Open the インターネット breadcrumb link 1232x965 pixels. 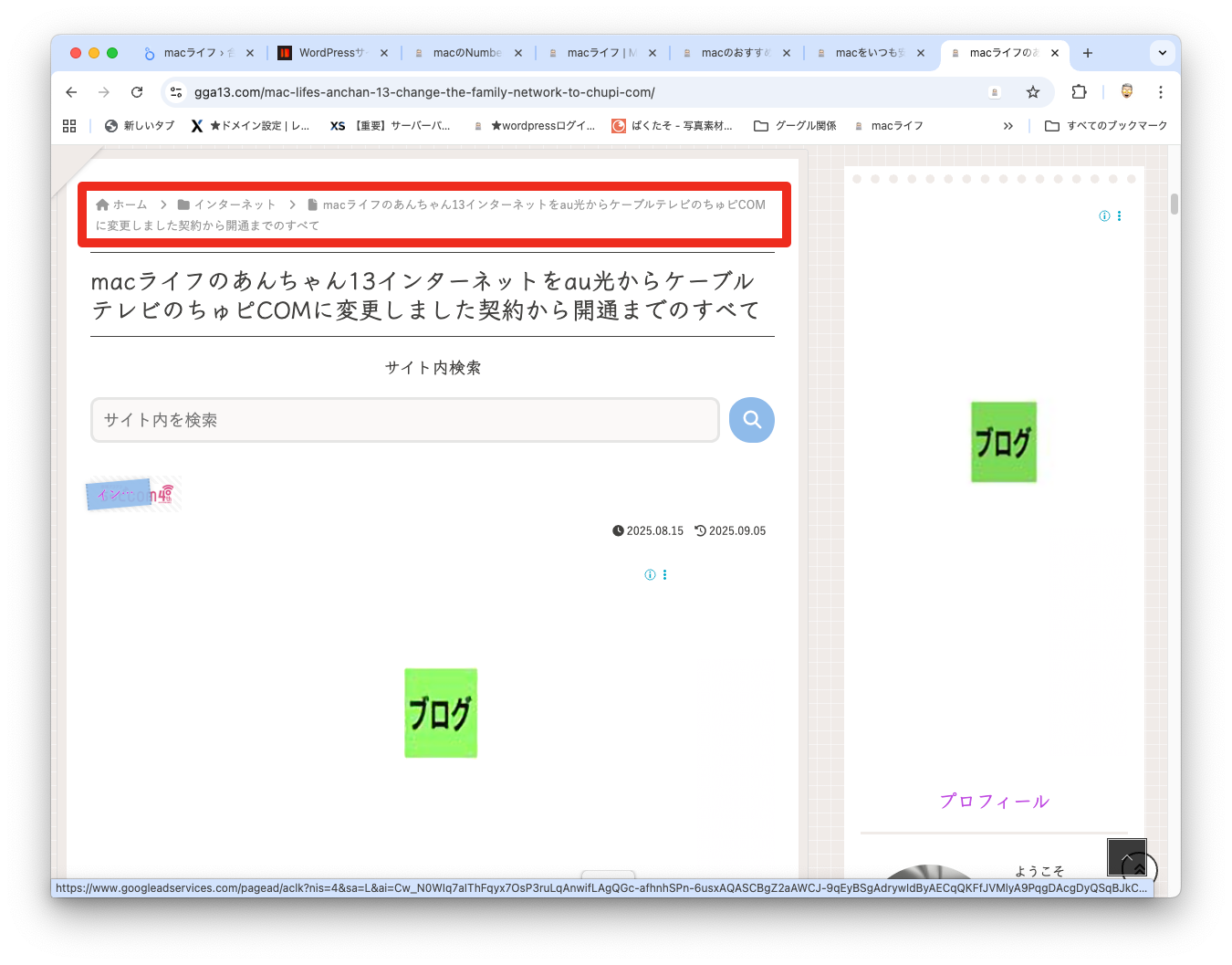[x=226, y=205]
